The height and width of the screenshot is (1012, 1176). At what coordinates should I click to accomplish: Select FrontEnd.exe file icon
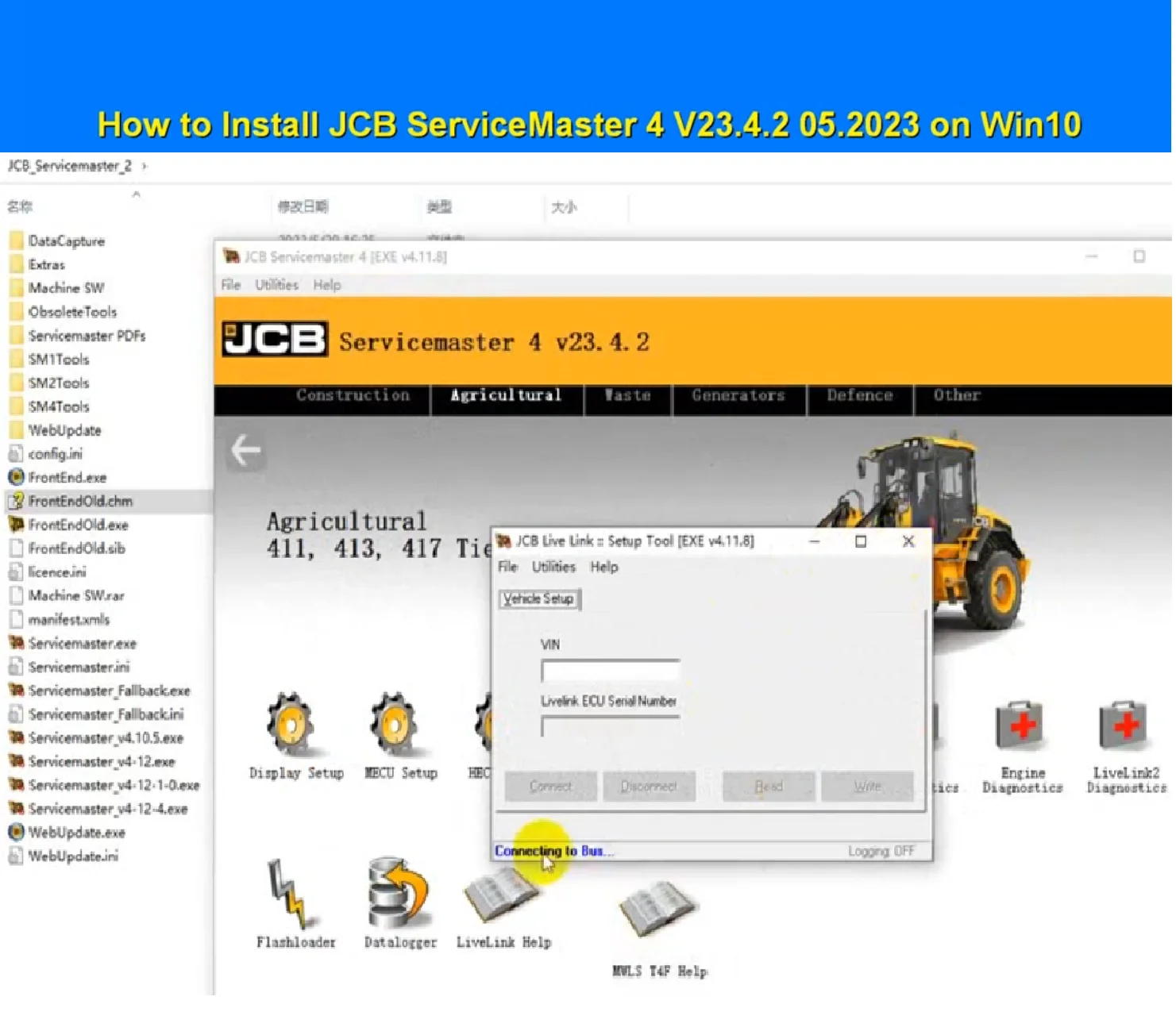pos(16,479)
